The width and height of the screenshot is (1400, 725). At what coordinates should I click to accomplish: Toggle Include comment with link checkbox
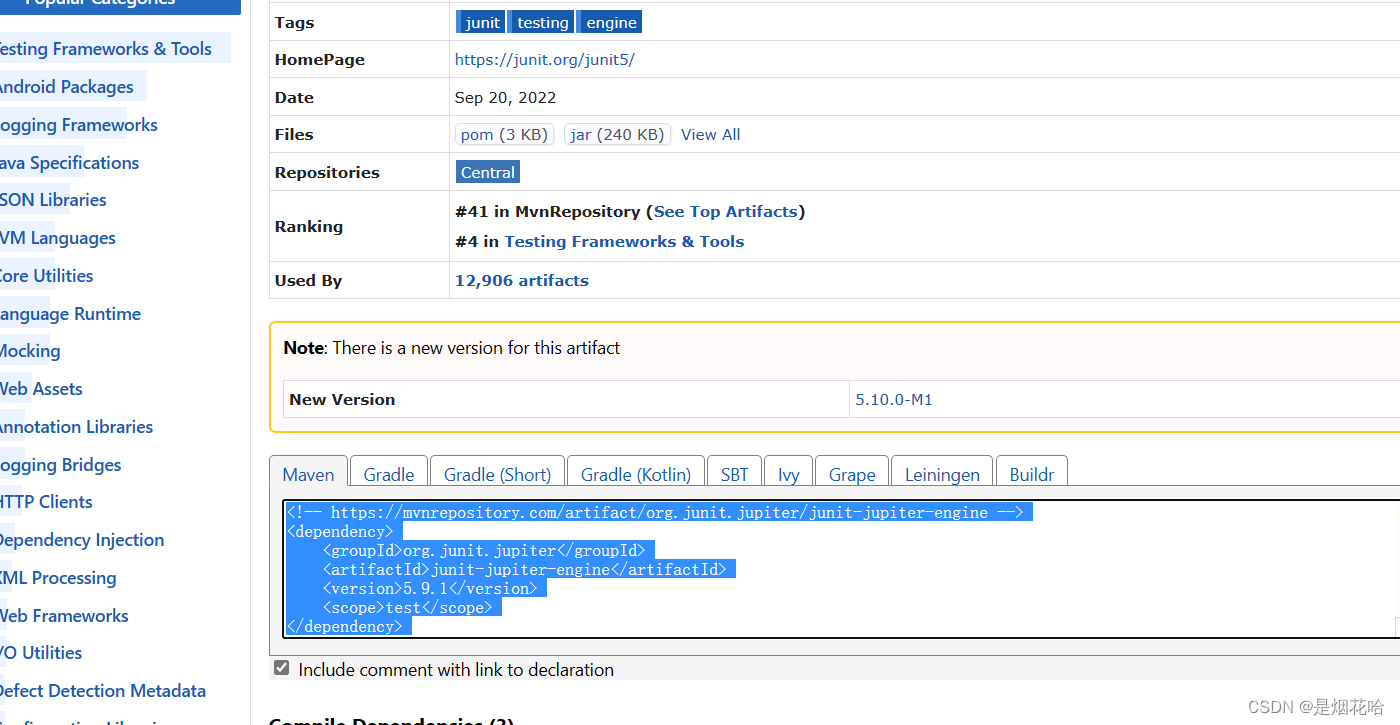[282, 668]
